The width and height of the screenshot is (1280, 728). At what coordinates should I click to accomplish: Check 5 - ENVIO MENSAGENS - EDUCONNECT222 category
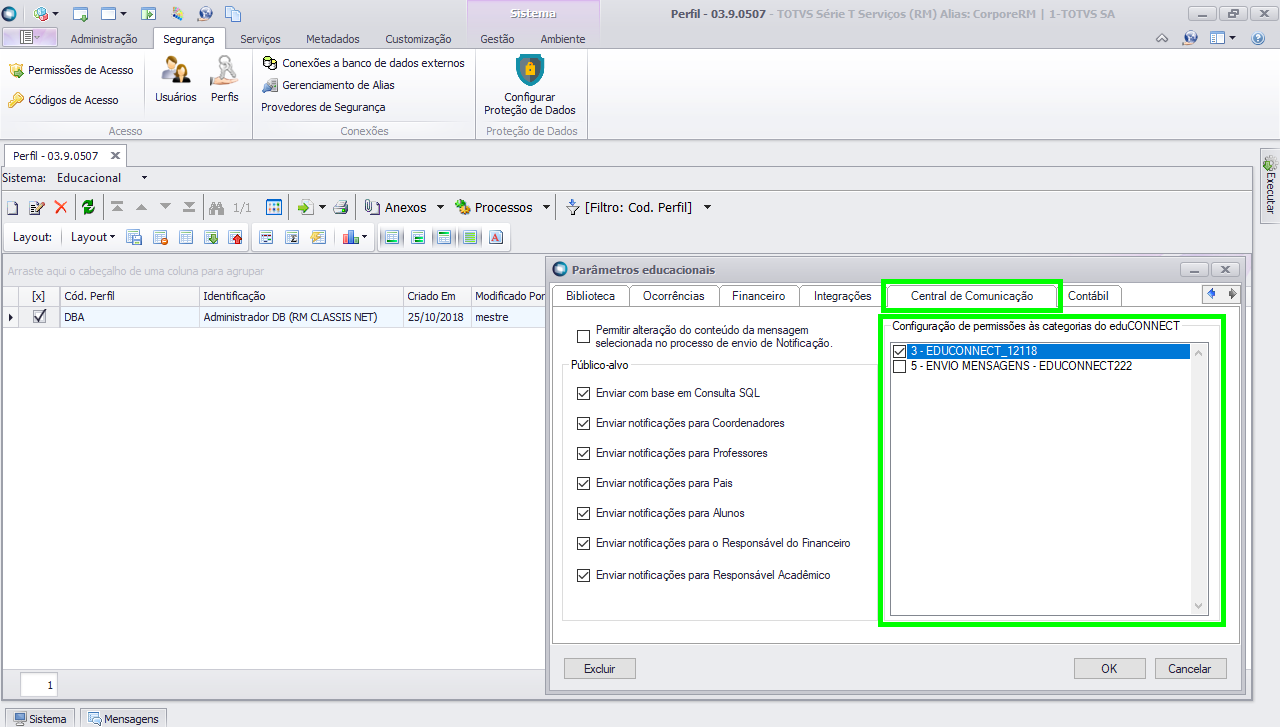[x=900, y=366]
